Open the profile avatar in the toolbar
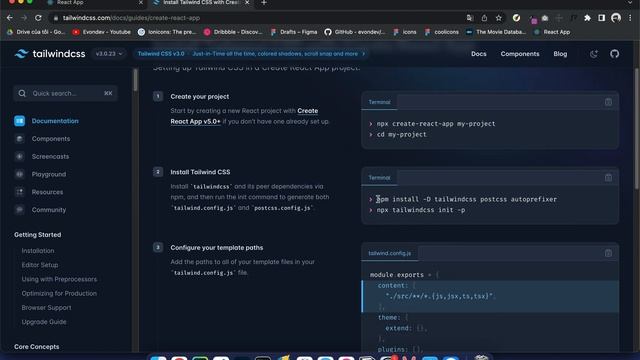This screenshot has width=640, height=360. [616, 18]
